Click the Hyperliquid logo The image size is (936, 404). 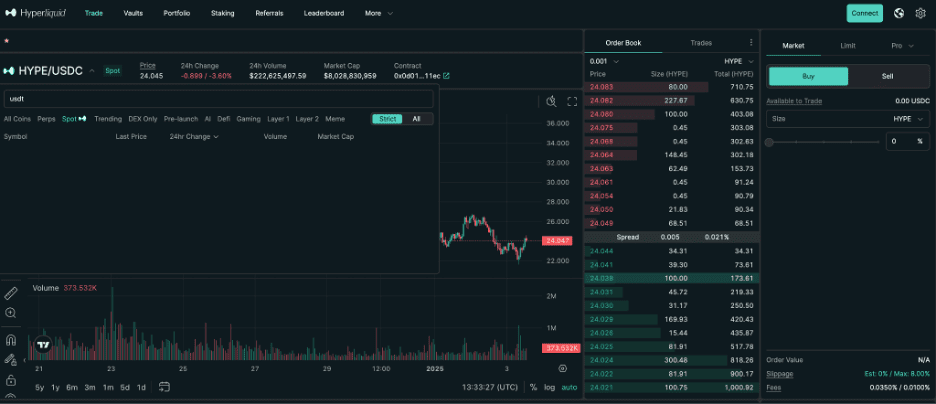[x=35, y=13]
